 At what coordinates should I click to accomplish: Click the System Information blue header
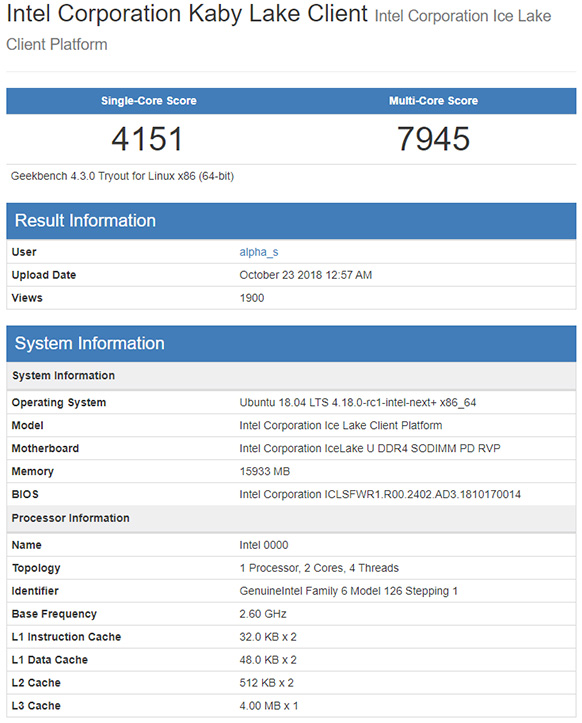(x=291, y=344)
